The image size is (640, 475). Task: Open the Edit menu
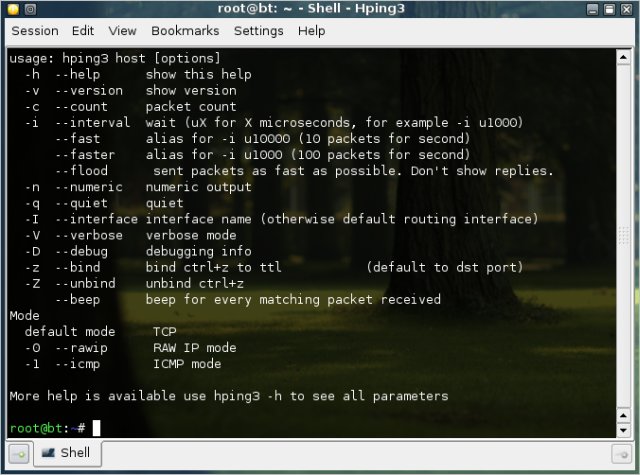tap(82, 31)
